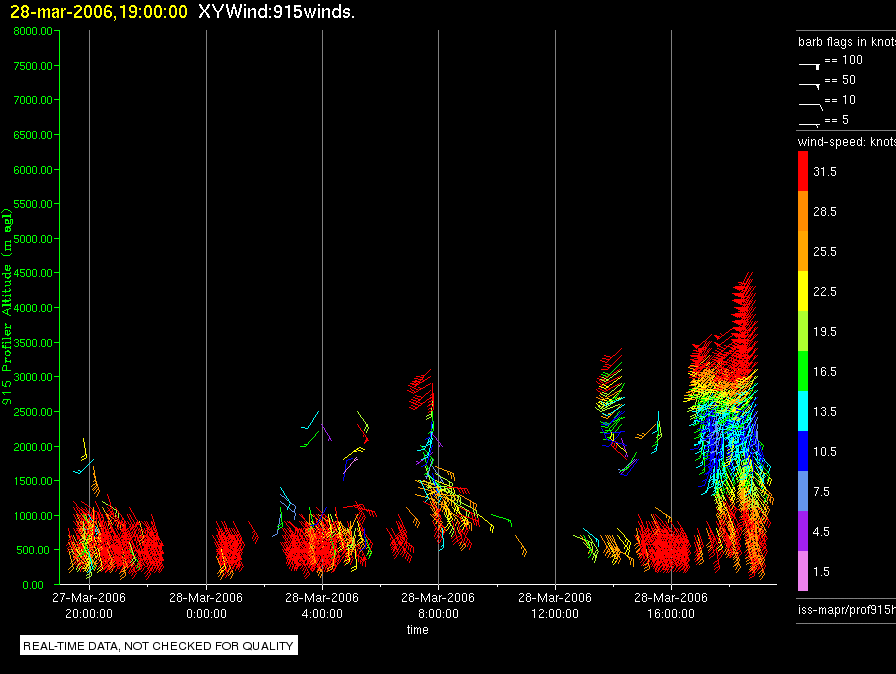
Task: Click the 25.5 wind-speed legend value
Action: [825, 252]
